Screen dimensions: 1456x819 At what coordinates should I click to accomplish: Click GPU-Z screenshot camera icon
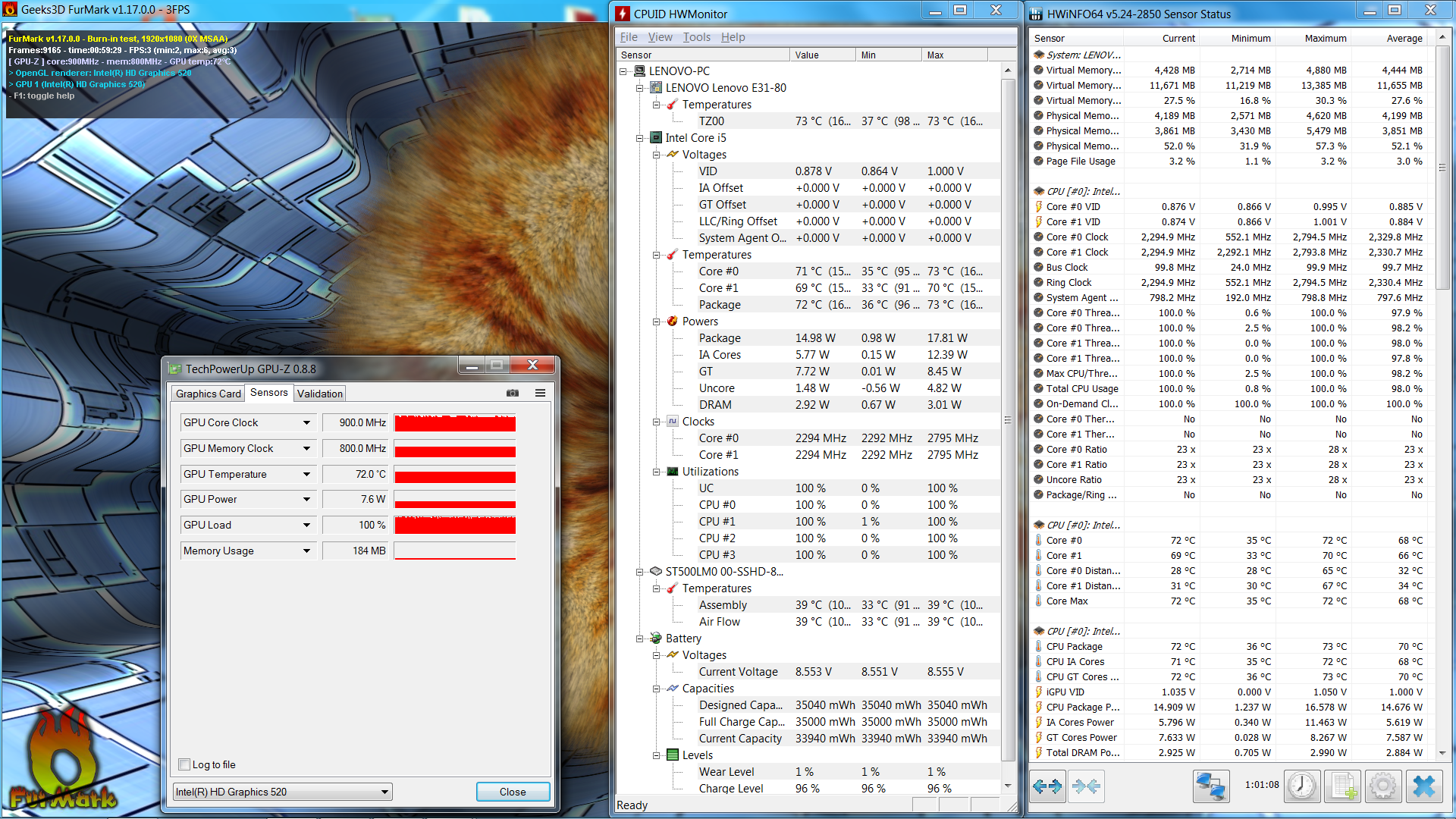pyautogui.click(x=513, y=393)
